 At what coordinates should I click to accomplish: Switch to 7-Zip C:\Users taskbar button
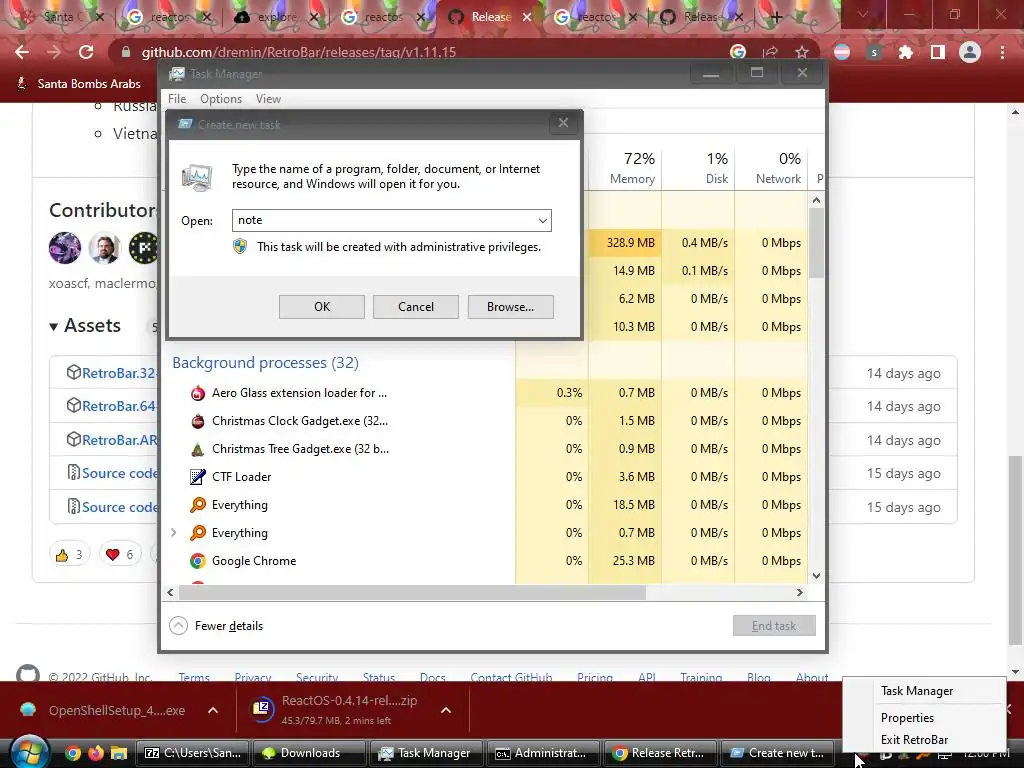point(194,753)
